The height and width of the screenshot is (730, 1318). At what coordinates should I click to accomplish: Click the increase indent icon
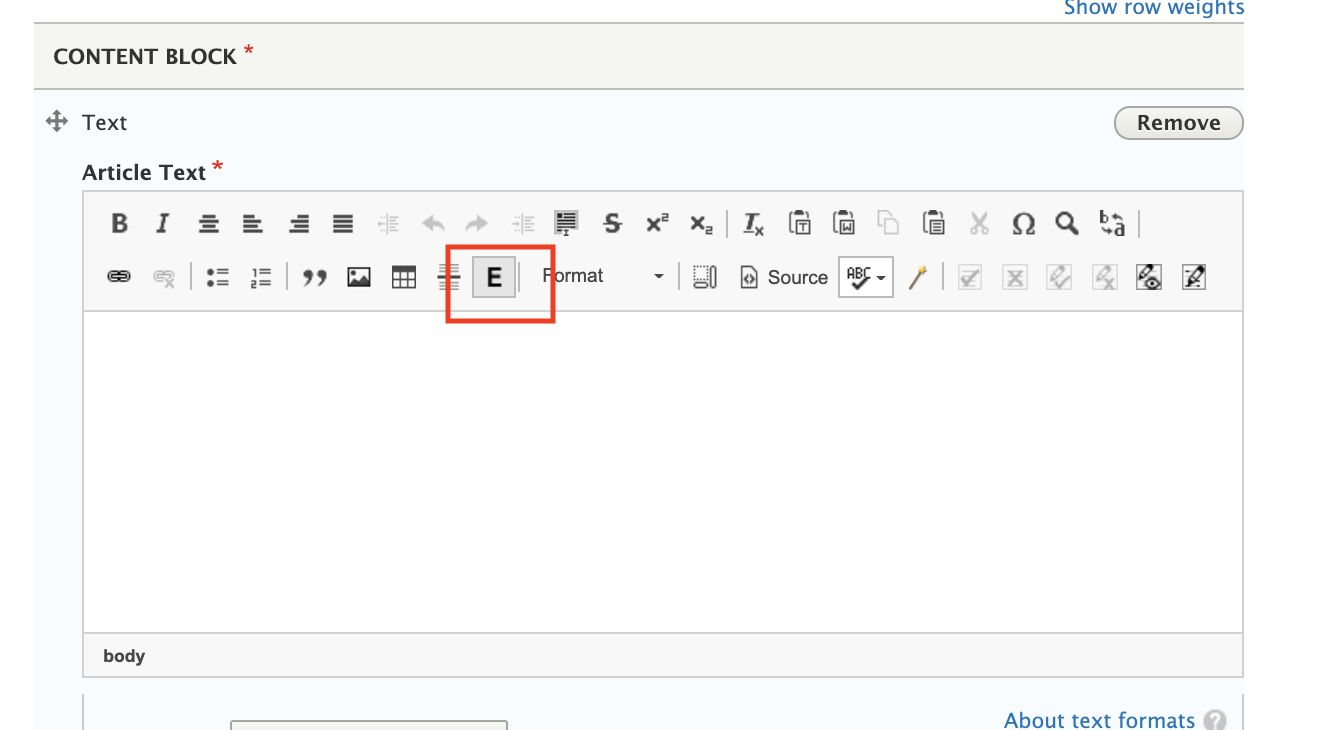pyautogui.click(x=522, y=223)
